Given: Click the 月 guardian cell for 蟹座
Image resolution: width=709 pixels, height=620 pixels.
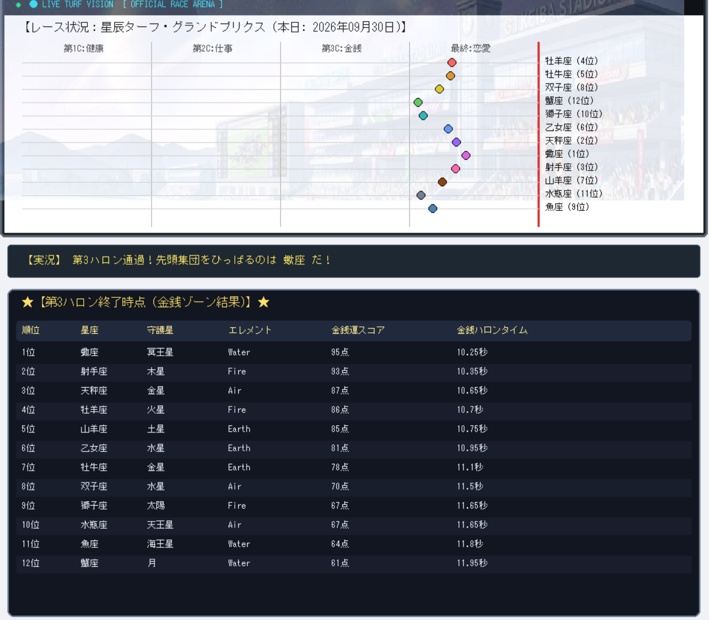Looking at the screenshot, I should 151,563.
